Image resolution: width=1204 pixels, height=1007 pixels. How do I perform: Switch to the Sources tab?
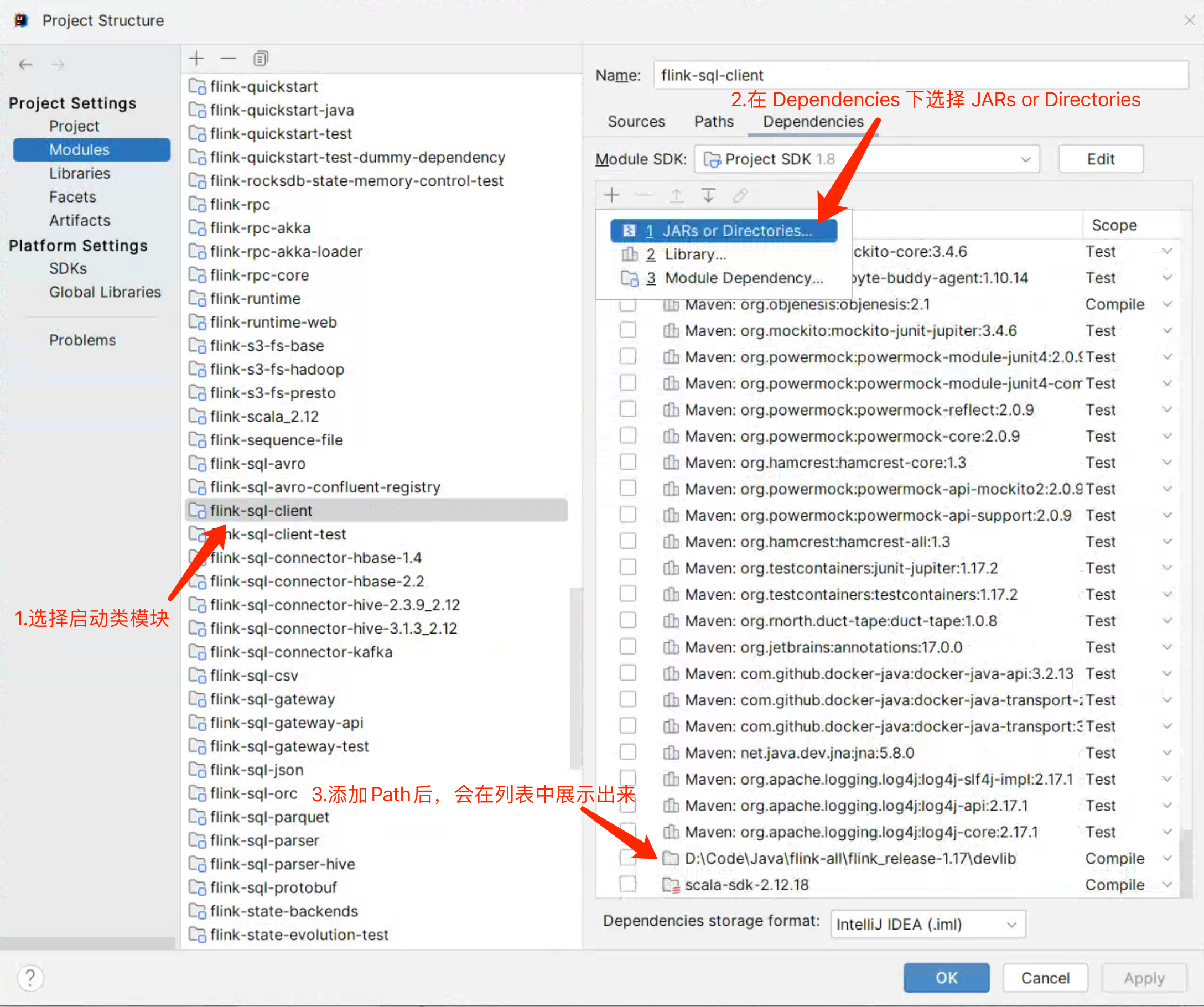(636, 122)
